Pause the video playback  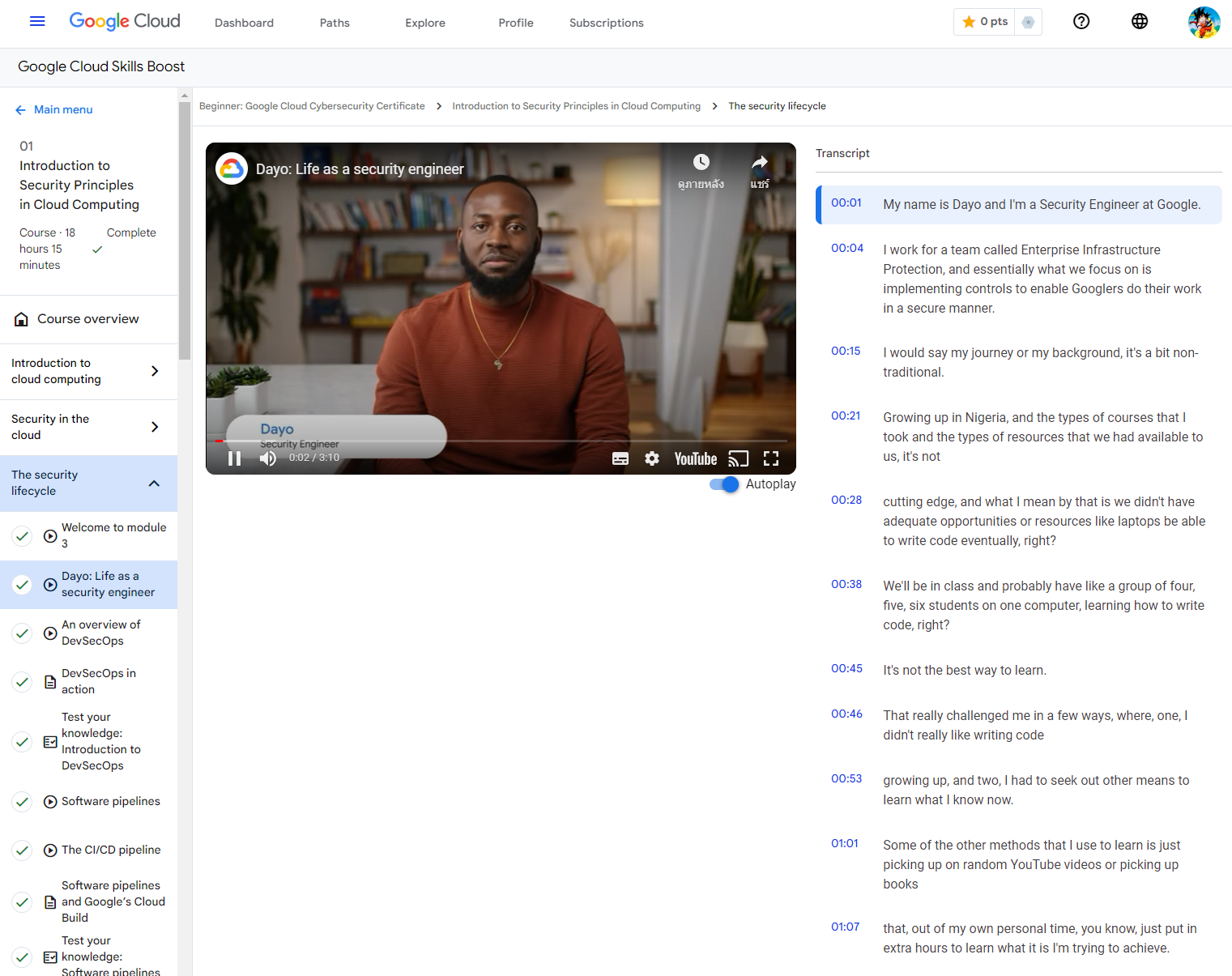[235, 458]
